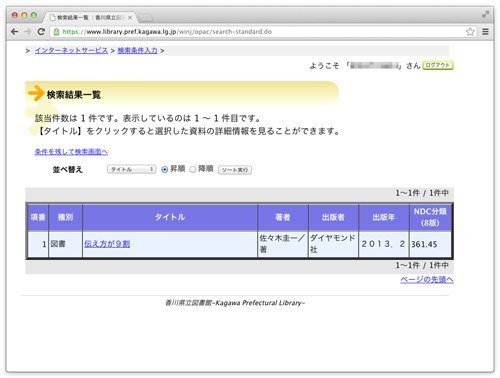
Task: Click the 361.45 NDC classification cell
Action: pos(430,244)
